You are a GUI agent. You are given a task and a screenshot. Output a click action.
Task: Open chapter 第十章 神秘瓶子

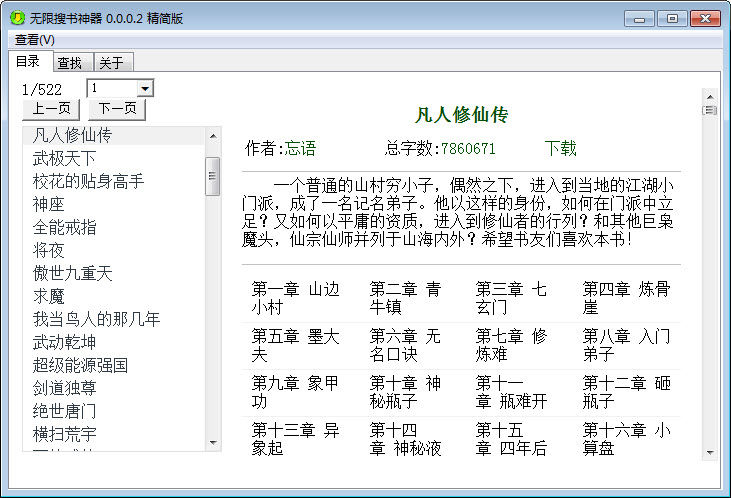[x=405, y=393]
